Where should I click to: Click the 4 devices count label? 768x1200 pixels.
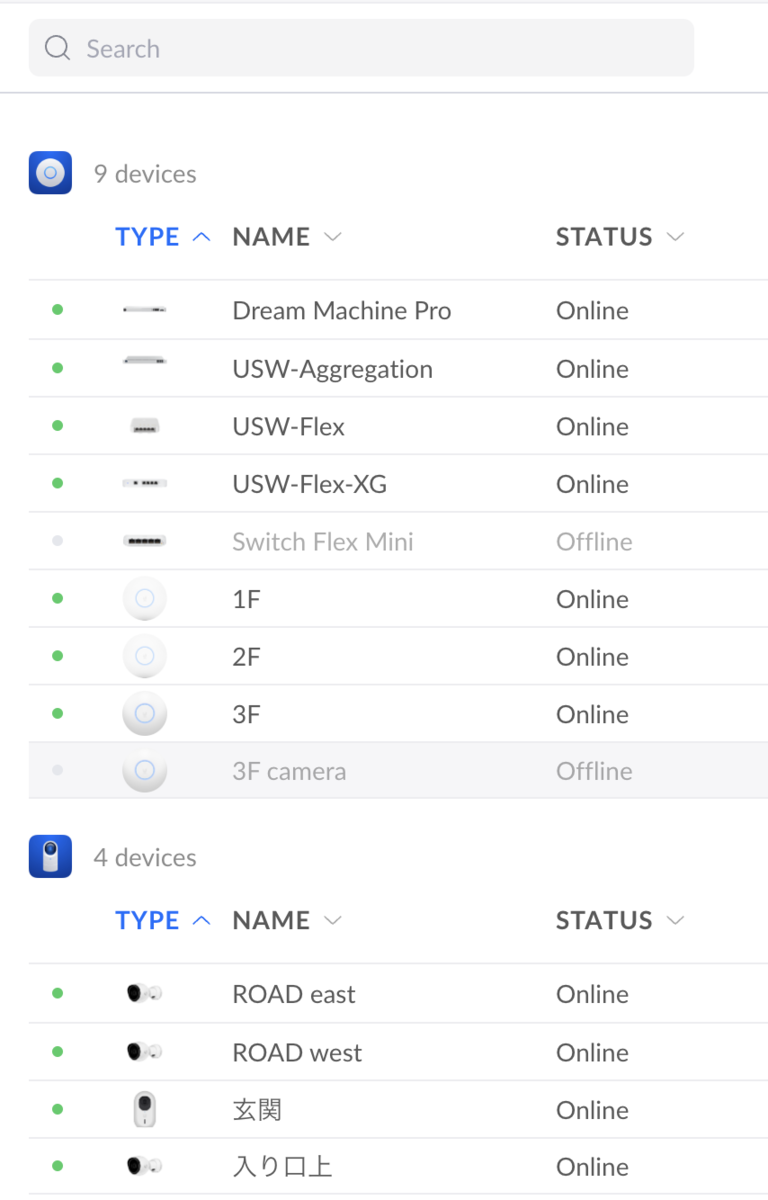[145, 858]
